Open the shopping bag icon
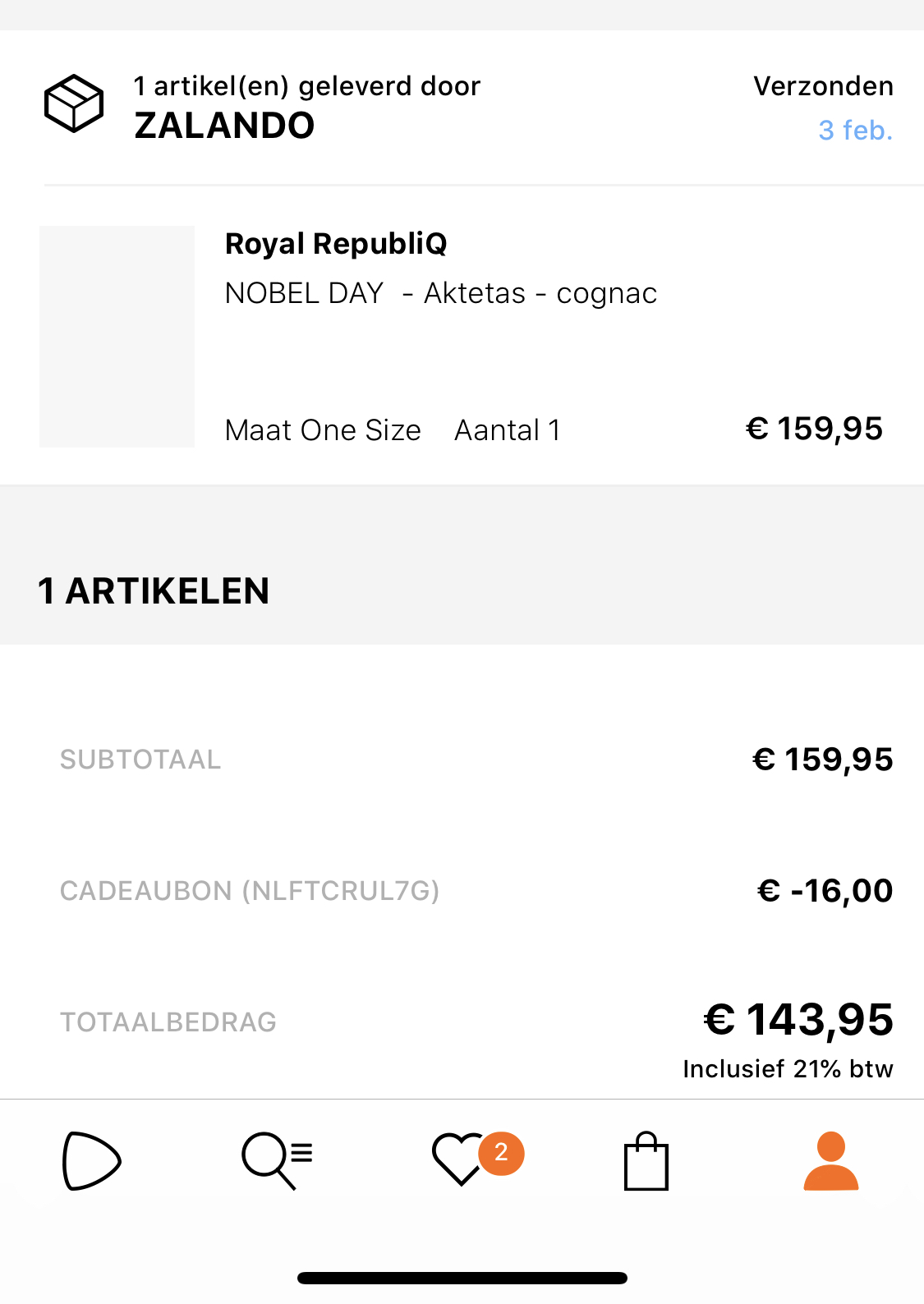 [646, 1160]
